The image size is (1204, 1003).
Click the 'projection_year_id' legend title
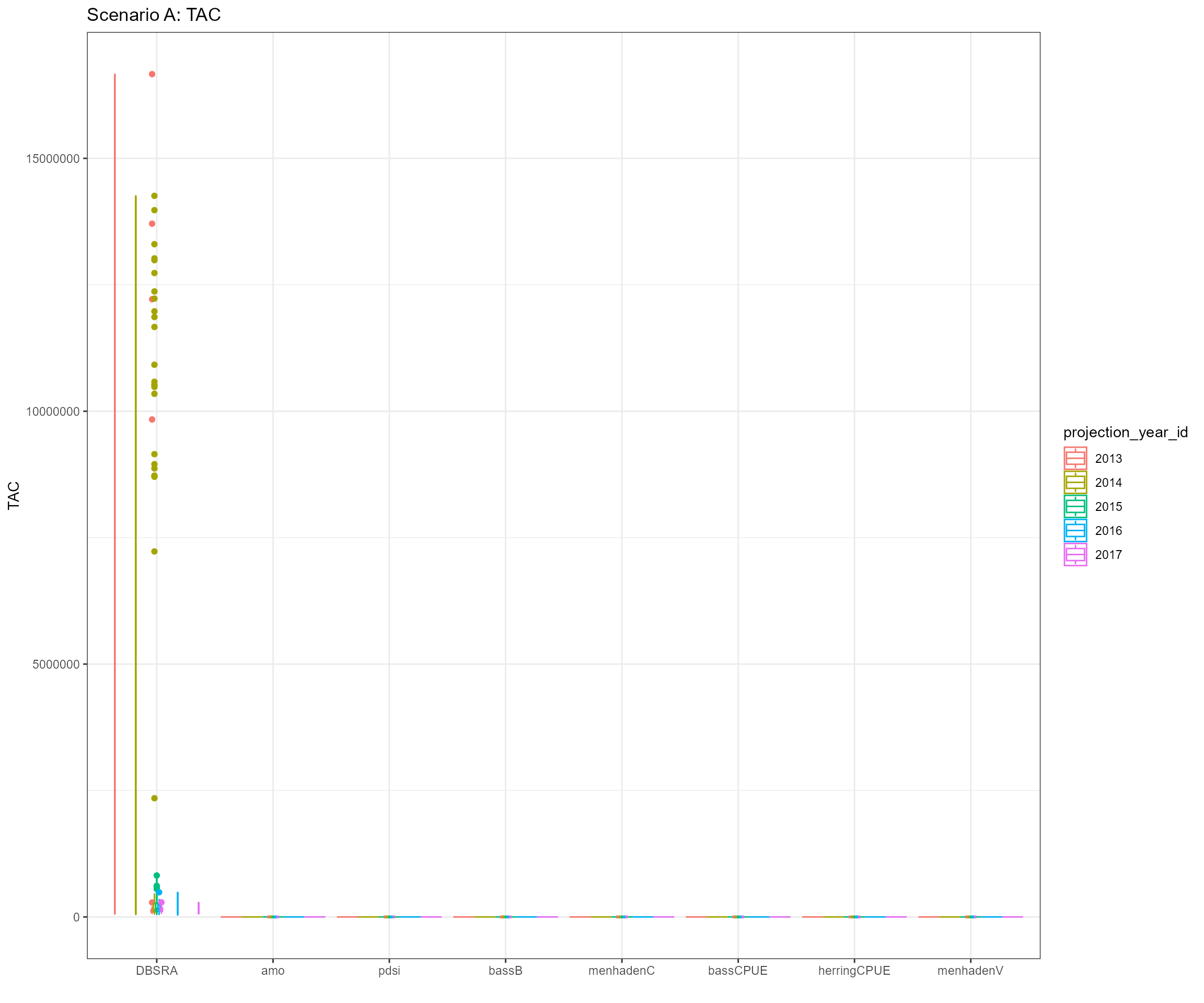[1126, 432]
